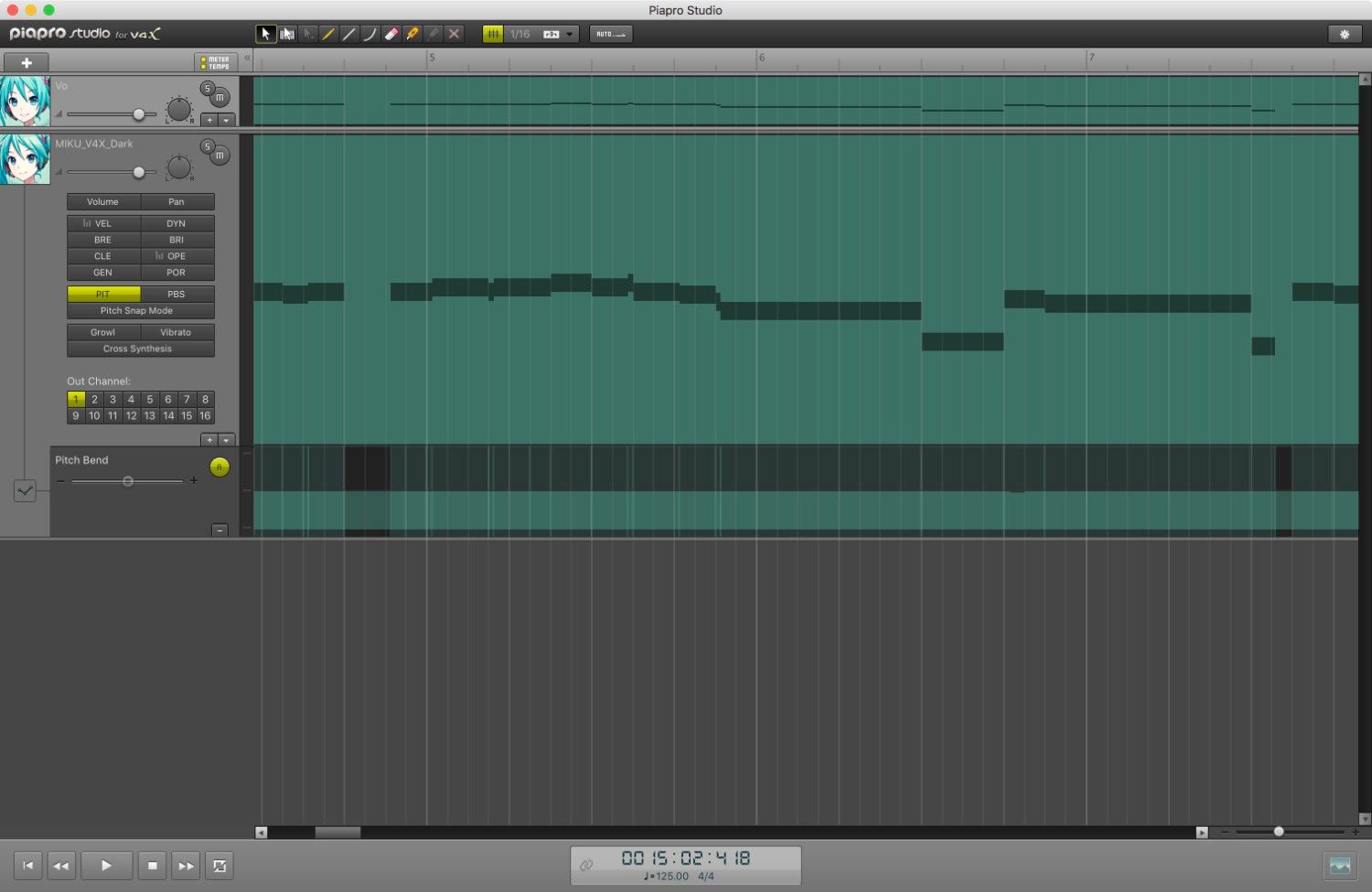
Task: Click the MIKU_V4X_Dark track volume slider
Action: tap(138, 172)
